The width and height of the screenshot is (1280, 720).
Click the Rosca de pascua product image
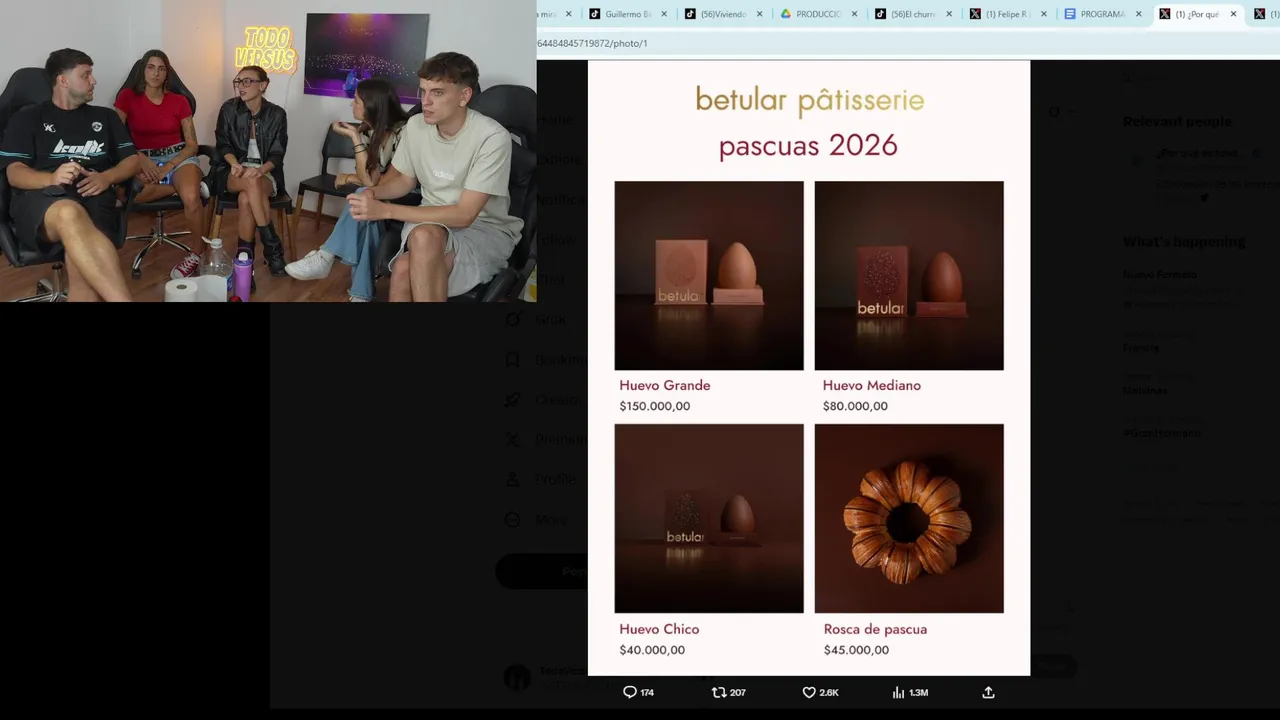pyautogui.click(x=909, y=518)
